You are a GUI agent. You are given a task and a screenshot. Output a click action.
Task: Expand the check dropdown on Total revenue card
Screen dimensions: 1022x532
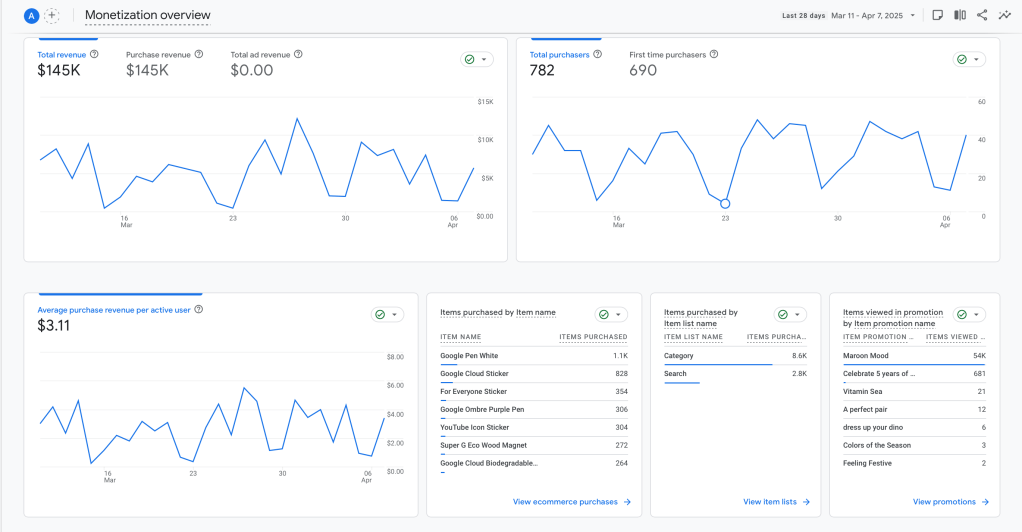477,60
